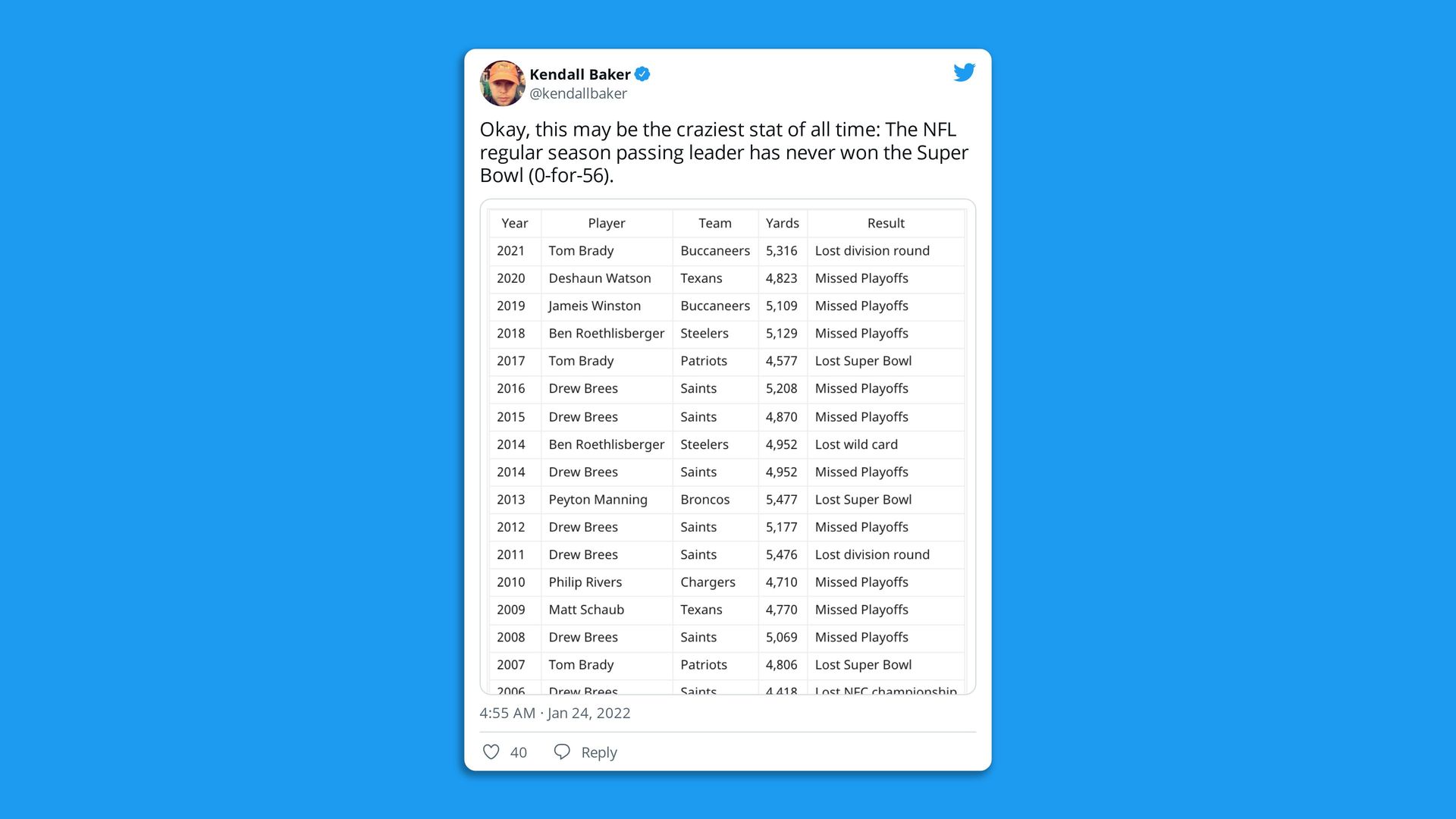
Task: Select the Deshaun Watson player cell
Action: click(600, 278)
